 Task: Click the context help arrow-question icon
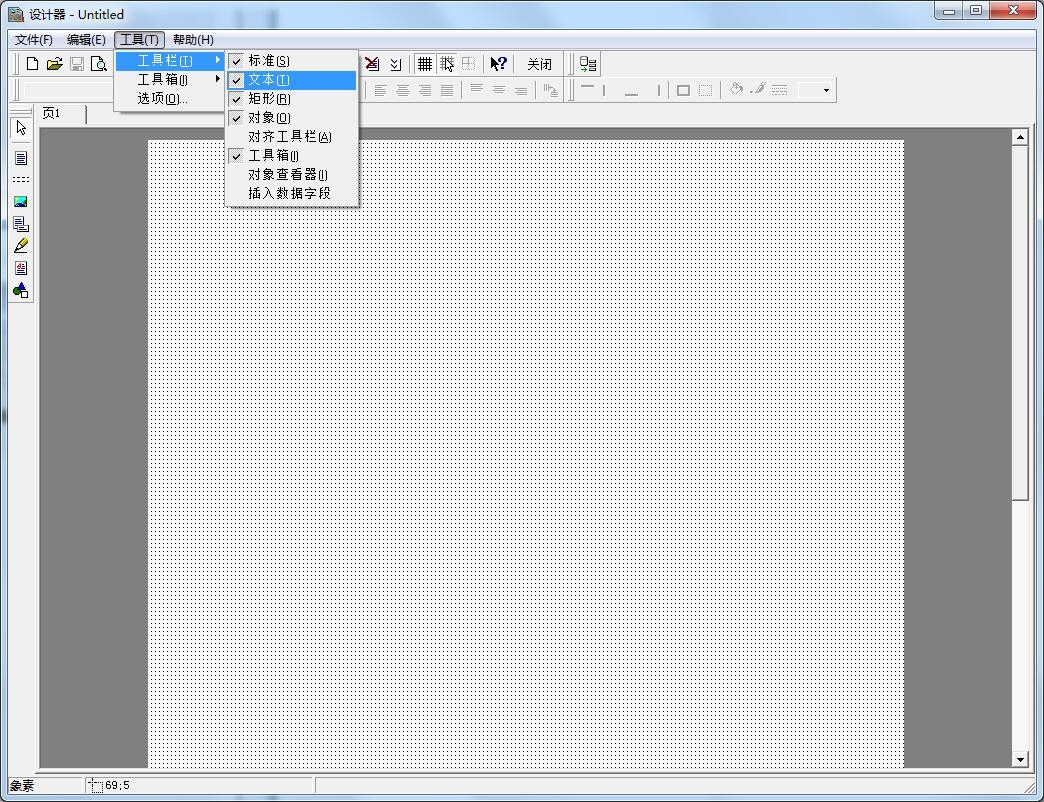(498, 64)
